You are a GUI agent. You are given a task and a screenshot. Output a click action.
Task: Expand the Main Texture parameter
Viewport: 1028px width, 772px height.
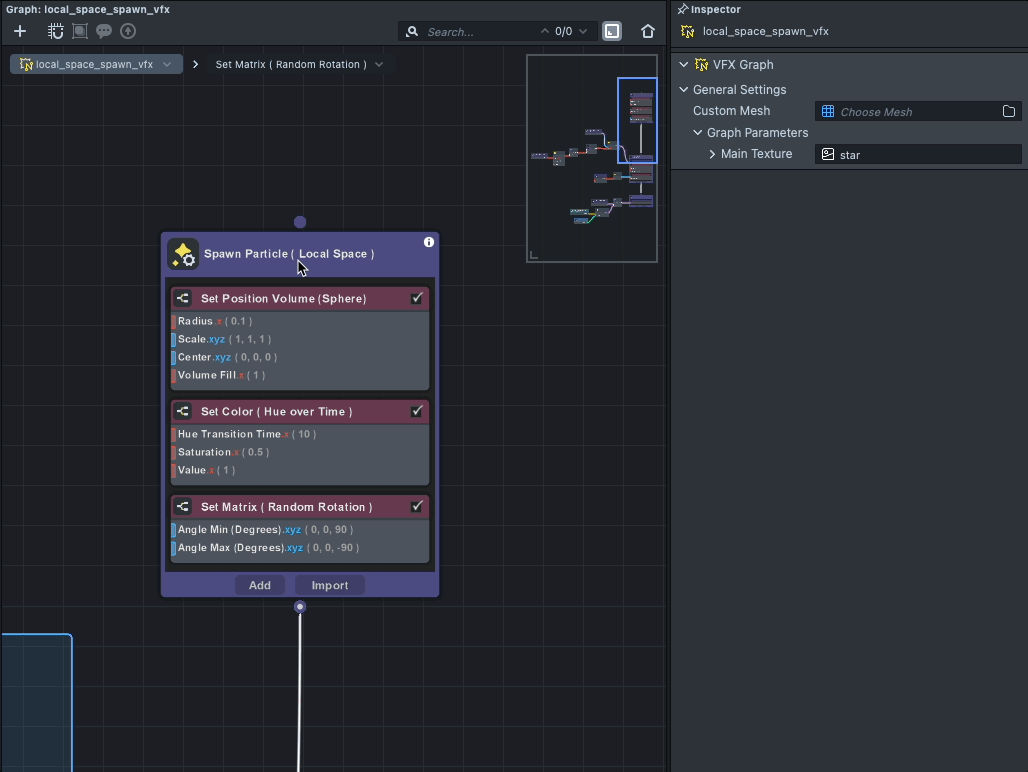[712, 154]
